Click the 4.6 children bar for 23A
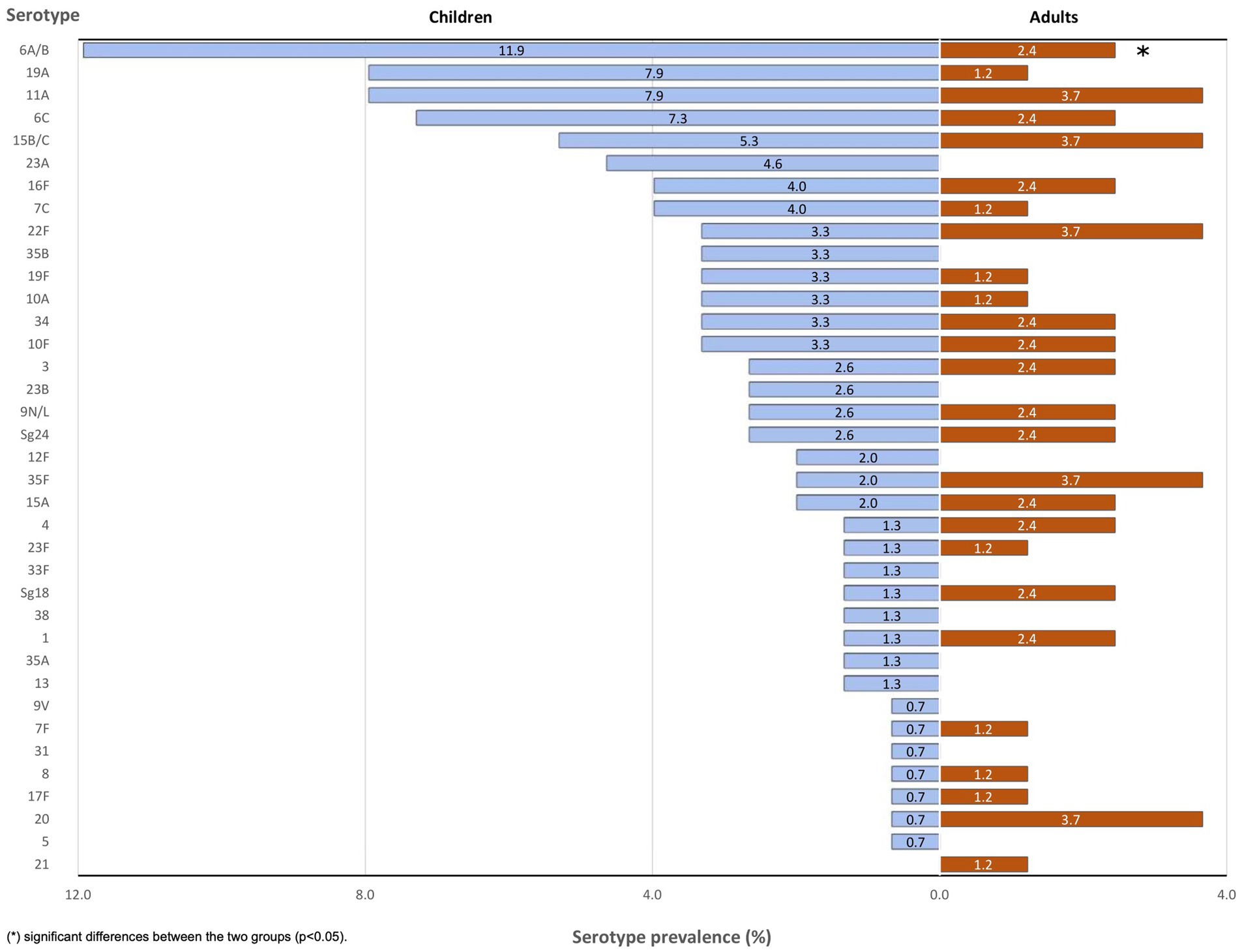Image resolution: width=1240 pixels, height=952 pixels. click(773, 163)
